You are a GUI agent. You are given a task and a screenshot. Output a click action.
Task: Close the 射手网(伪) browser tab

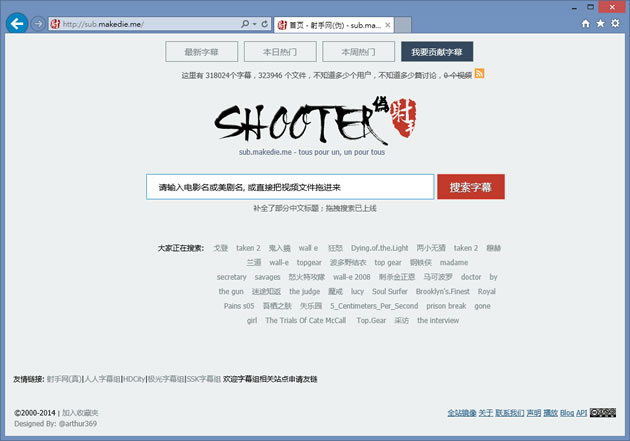388,25
